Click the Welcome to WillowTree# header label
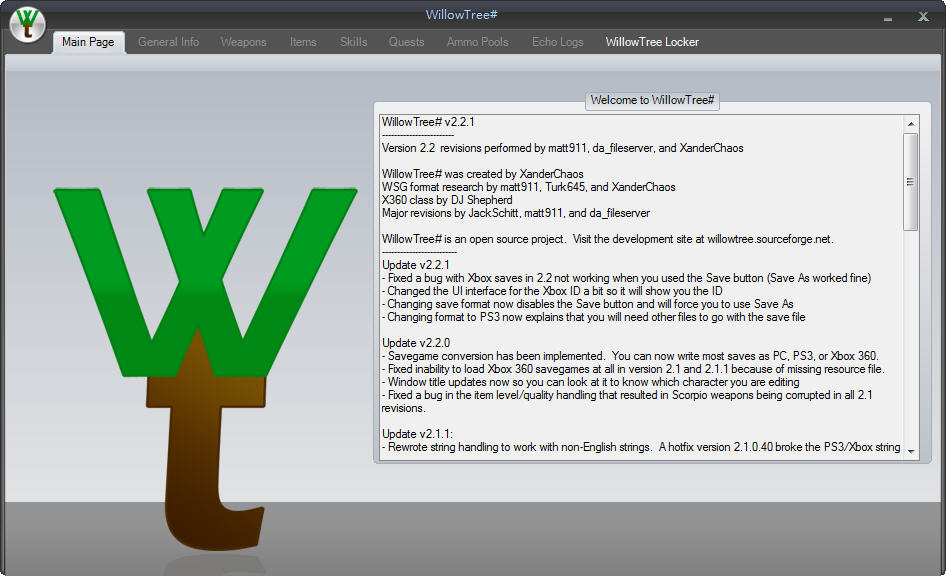The image size is (946, 576). pos(652,100)
